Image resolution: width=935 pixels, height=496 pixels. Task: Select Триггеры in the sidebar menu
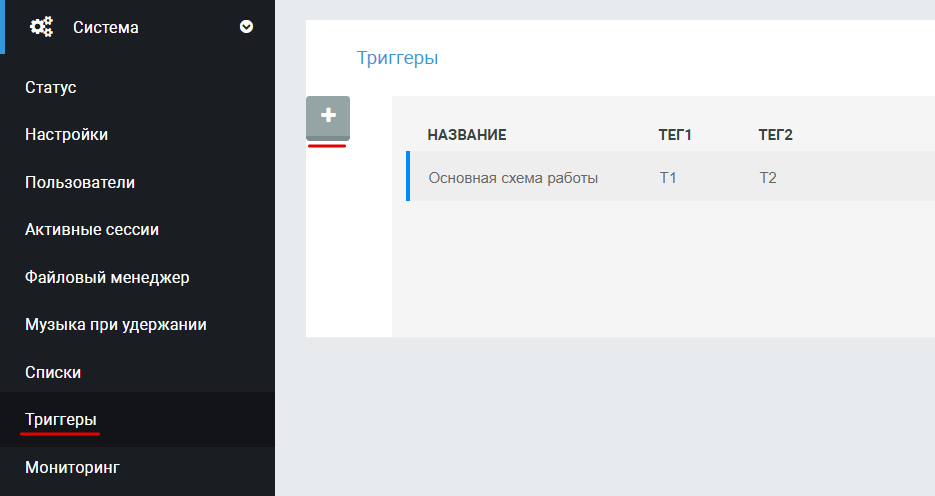point(61,419)
